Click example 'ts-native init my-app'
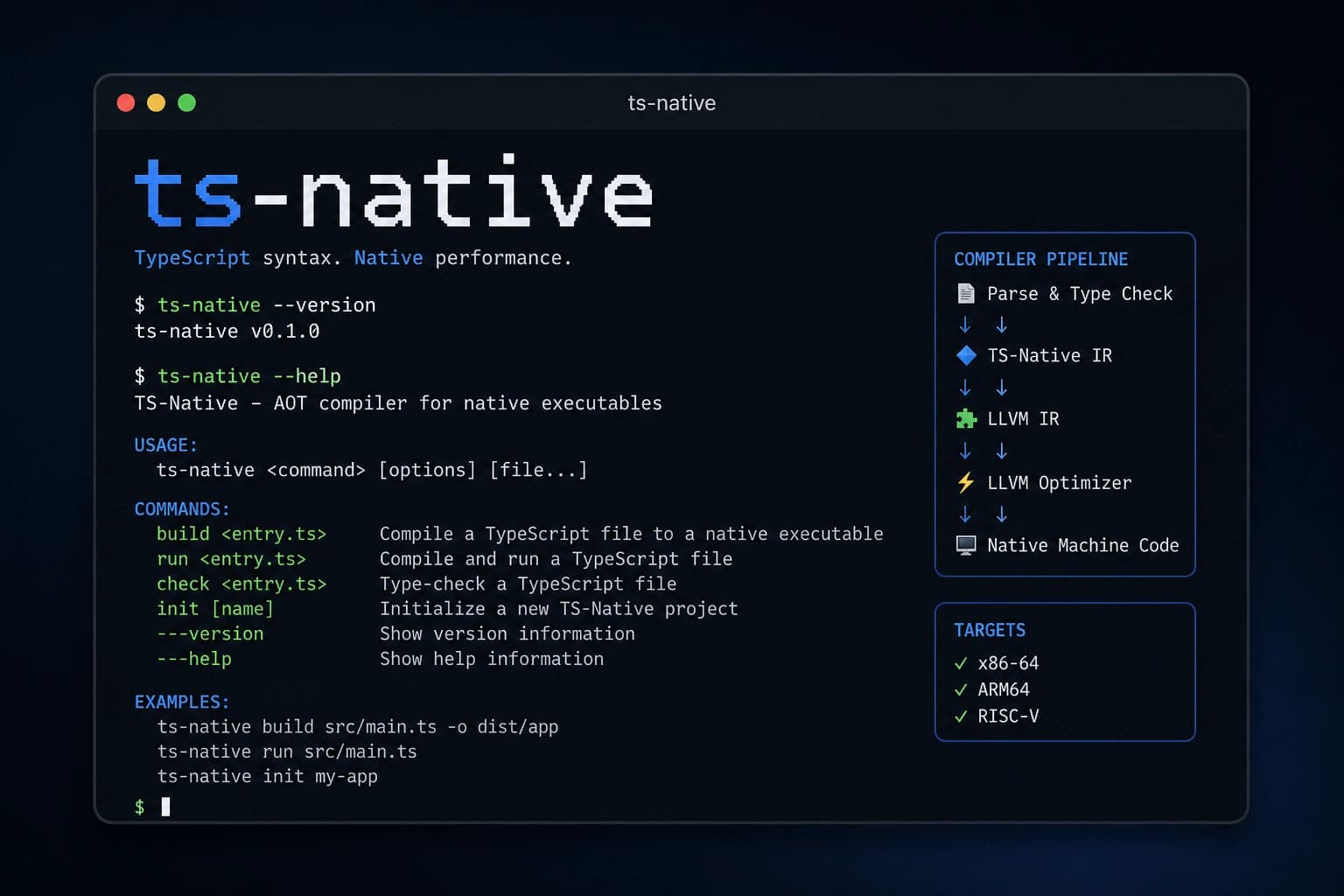Viewport: 1344px width, 896px height. pos(268,776)
